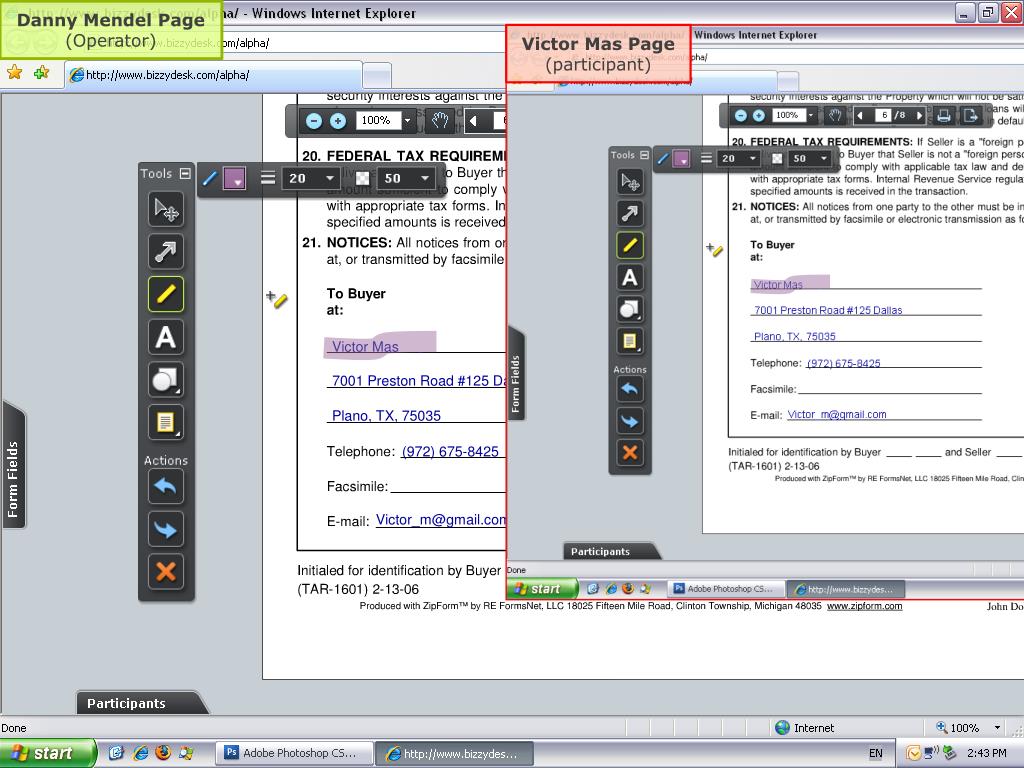Image resolution: width=1024 pixels, height=768 pixels.
Task: Zoom in the document in participant window
Action: click(759, 116)
